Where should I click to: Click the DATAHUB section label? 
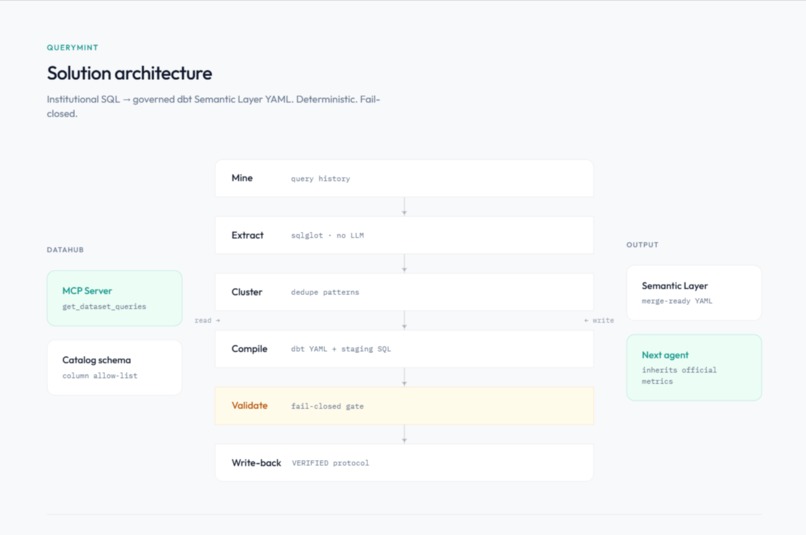click(x=65, y=250)
